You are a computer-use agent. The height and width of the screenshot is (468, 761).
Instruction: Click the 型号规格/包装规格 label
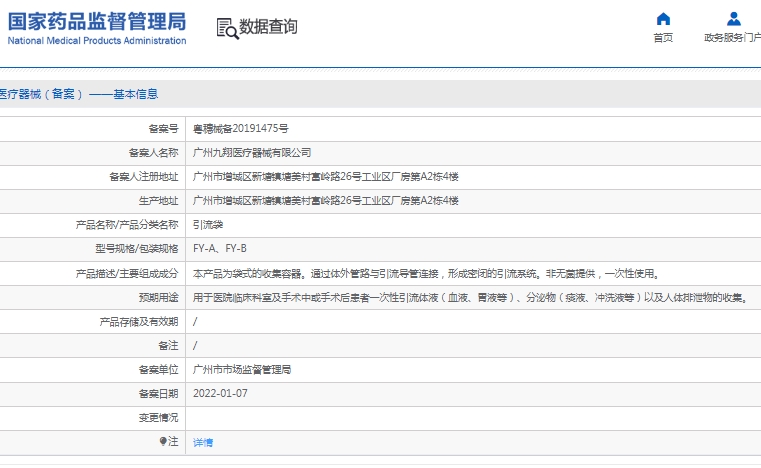point(137,249)
